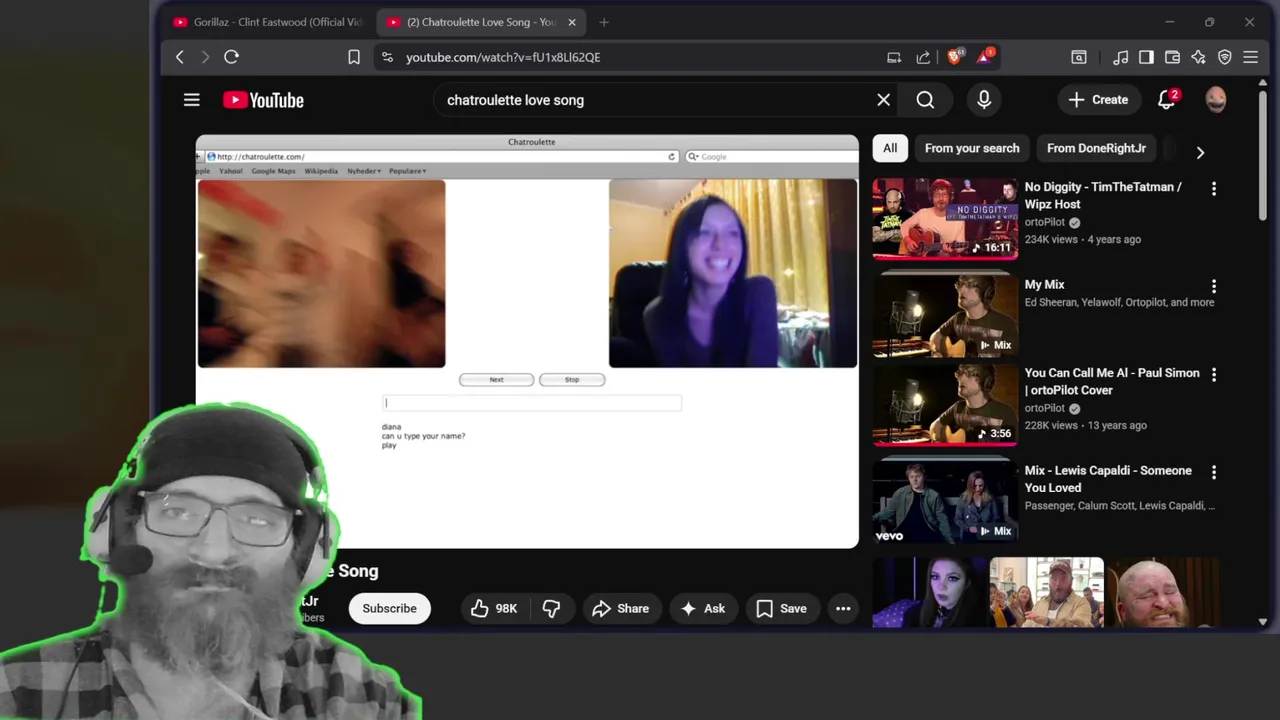The width and height of the screenshot is (1280, 720).
Task: Open the Create button
Action: click(x=1099, y=100)
